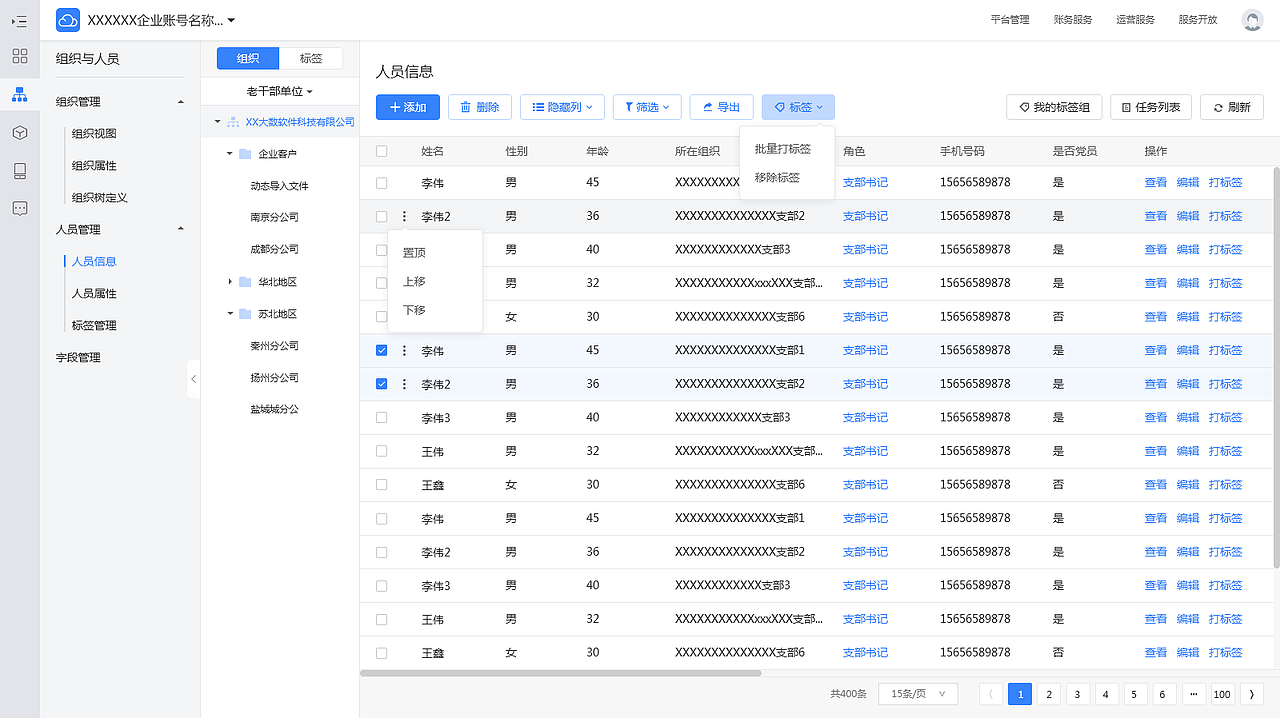Screen dimensions: 1280x718
Task: Expand the 华北地区 tree node arrow
Action: (231, 282)
